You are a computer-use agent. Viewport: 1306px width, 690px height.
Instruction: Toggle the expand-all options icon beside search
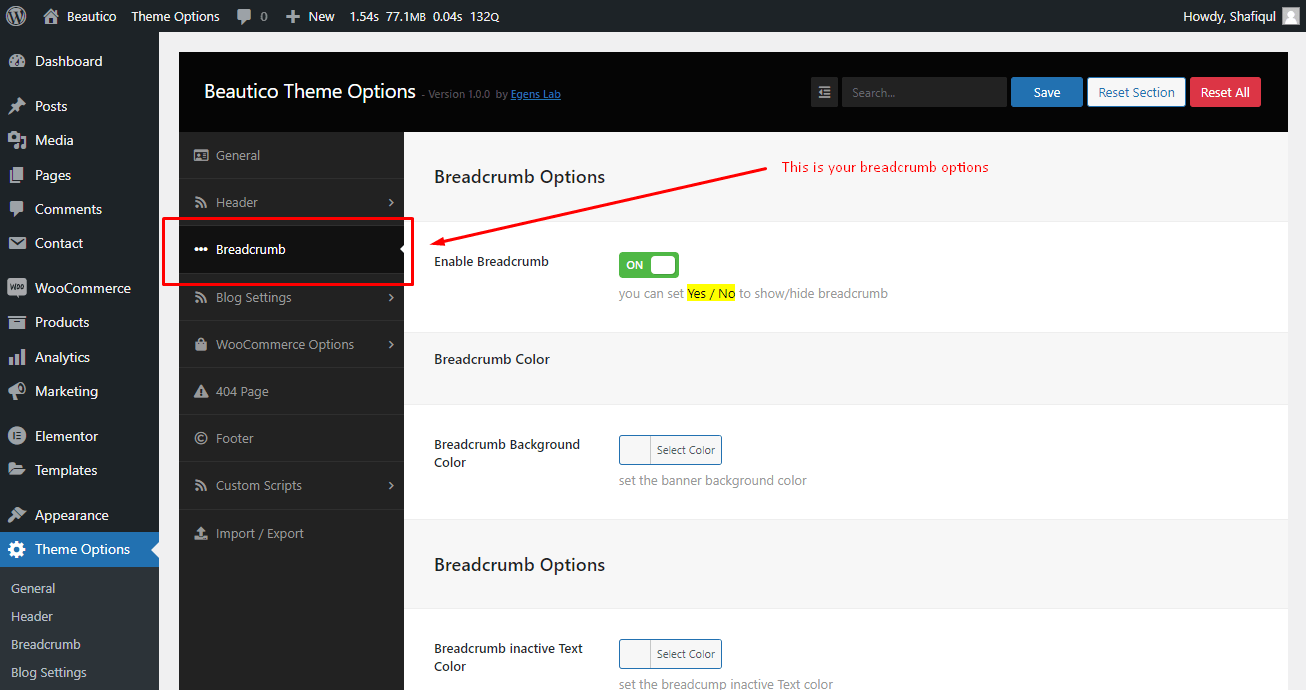(824, 92)
